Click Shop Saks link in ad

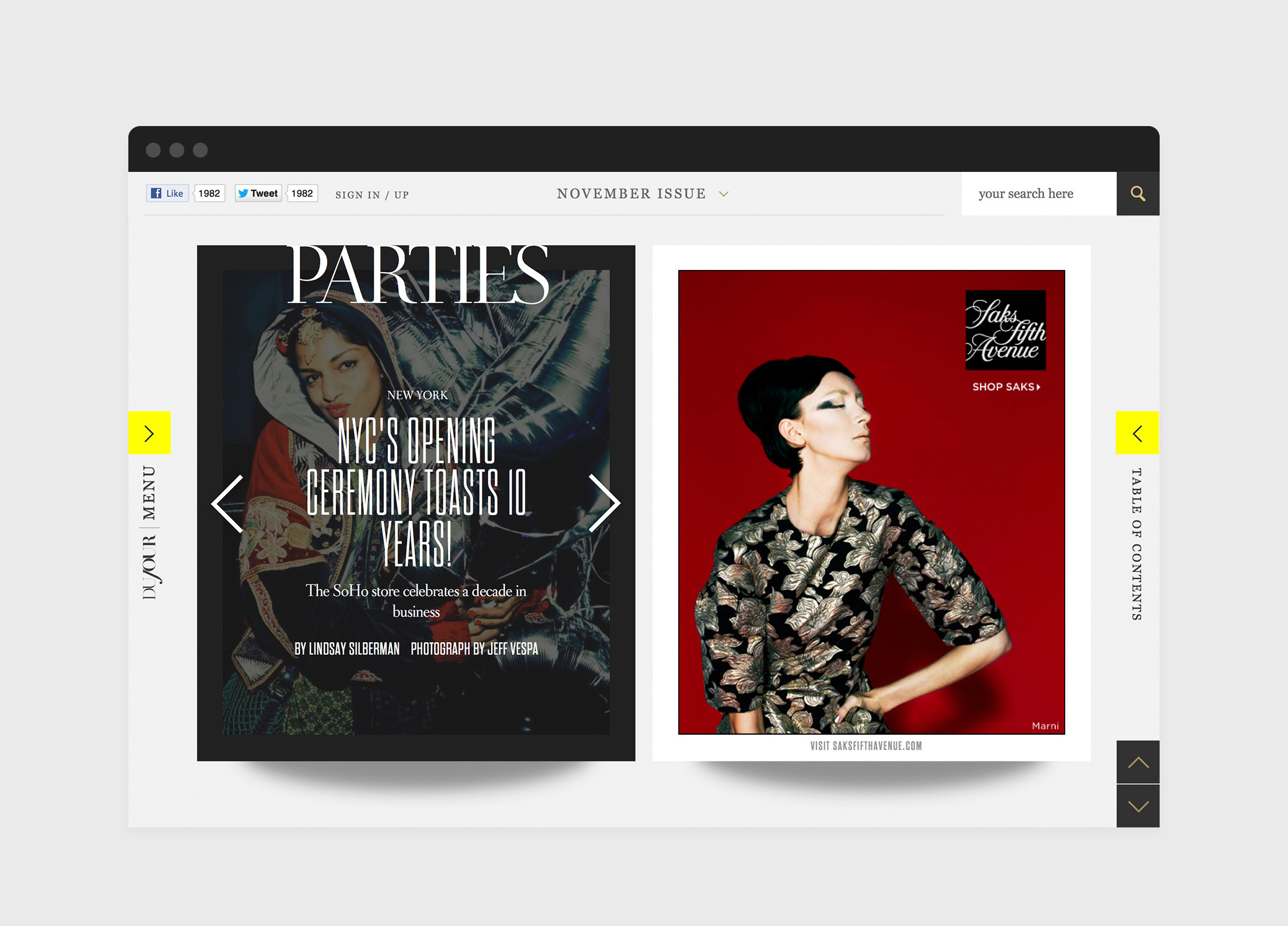(1006, 387)
